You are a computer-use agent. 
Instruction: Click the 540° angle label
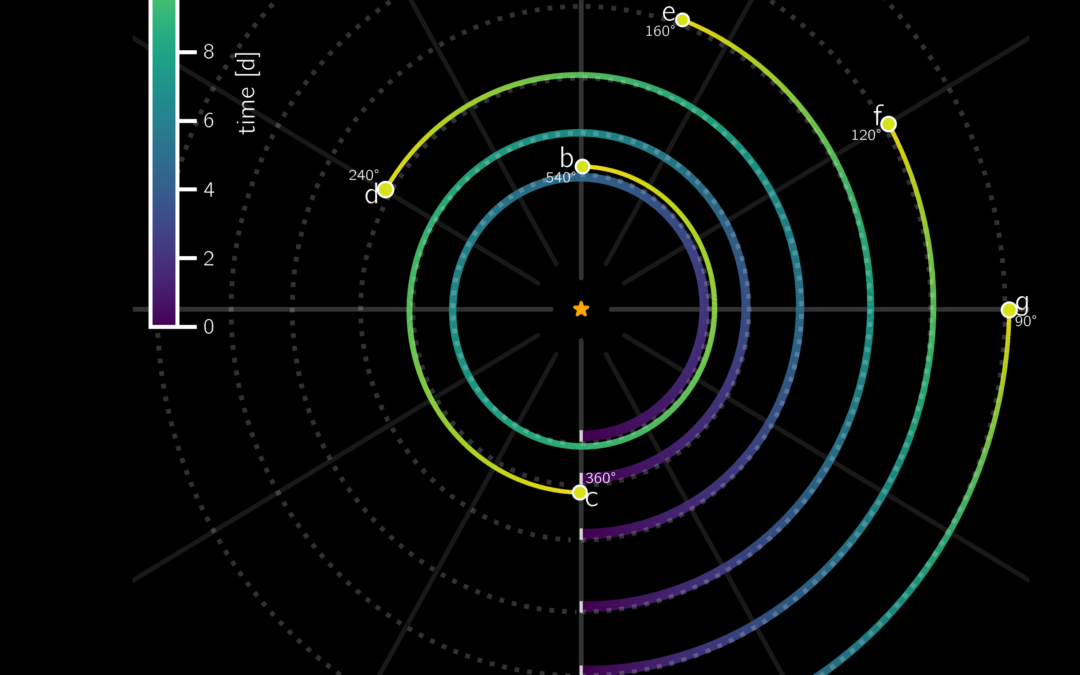click(561, 178)
